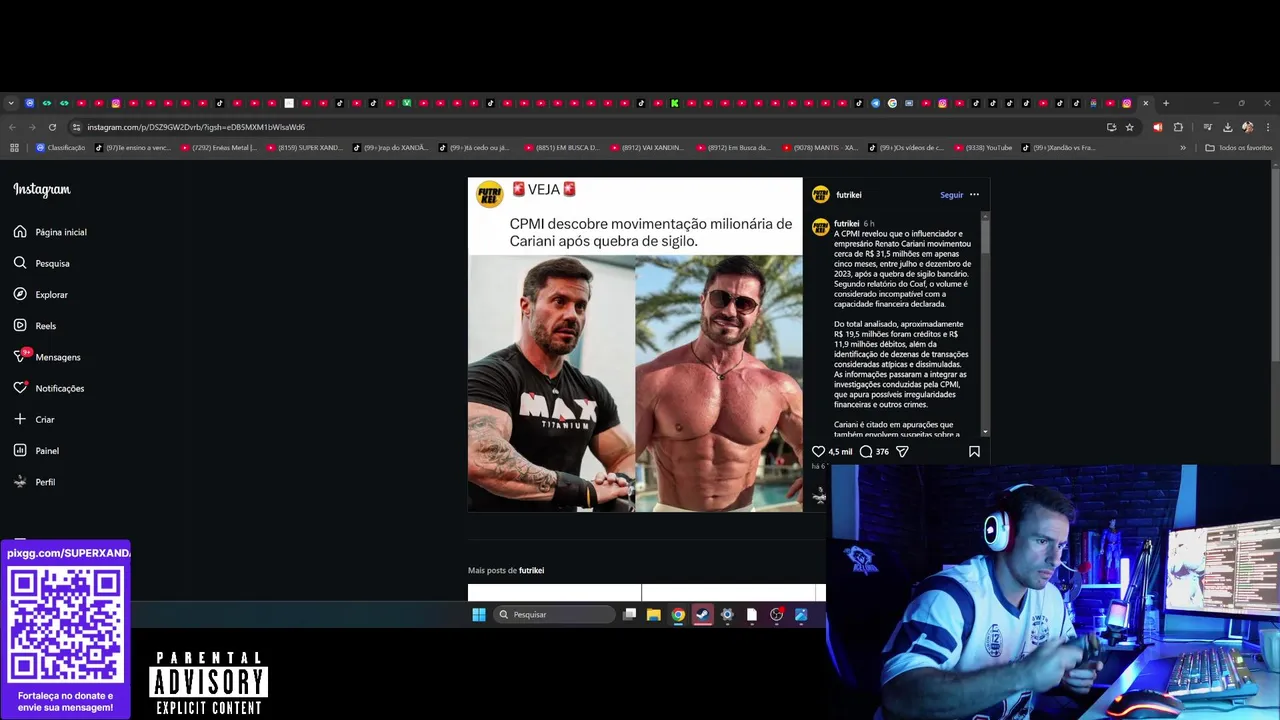Viewport: 1280px width, 720px height.
Task: Click Criar to make a post
Action: 34,420
